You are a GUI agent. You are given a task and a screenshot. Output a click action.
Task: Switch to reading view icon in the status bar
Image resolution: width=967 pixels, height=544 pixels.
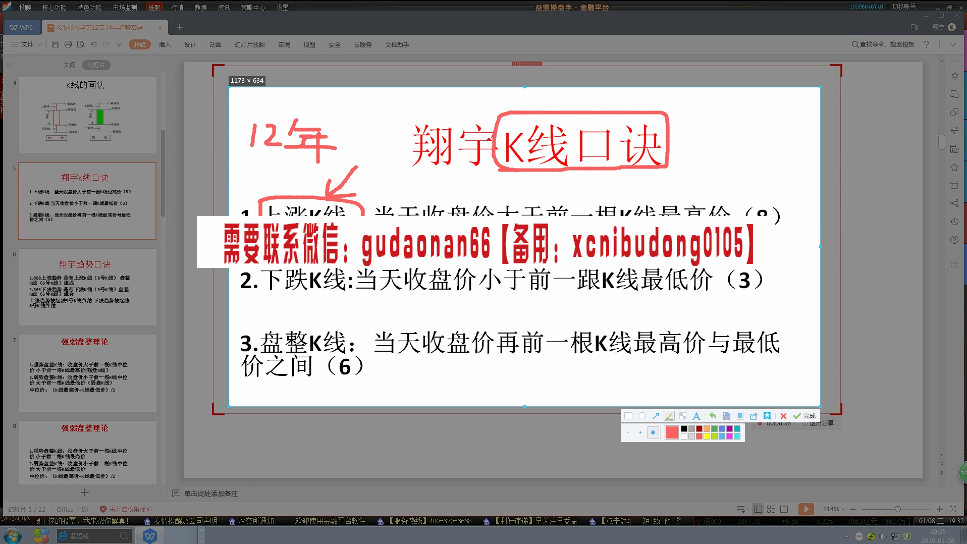(x=784, y=509)
